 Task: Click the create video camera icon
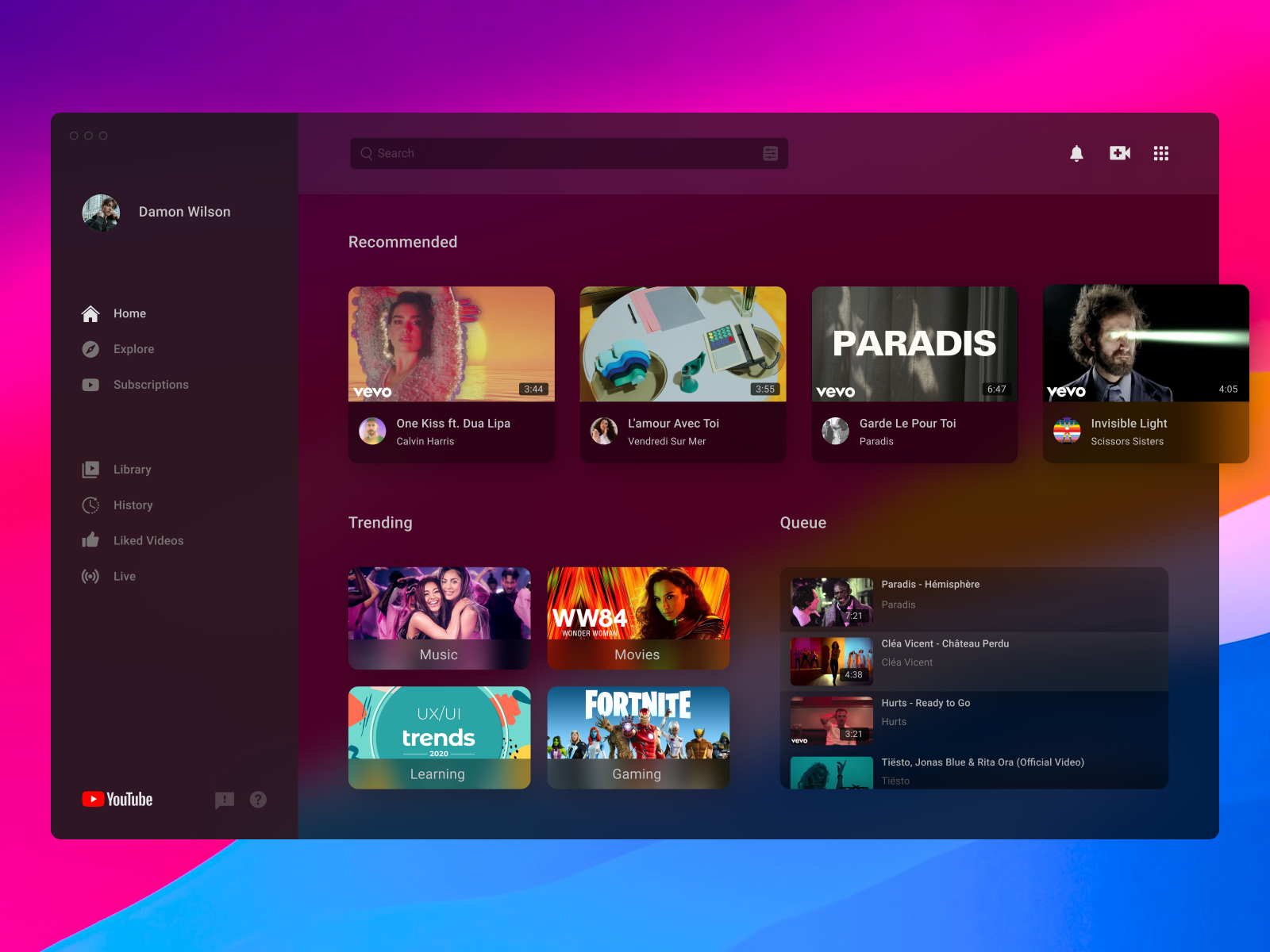[1120, 153]
